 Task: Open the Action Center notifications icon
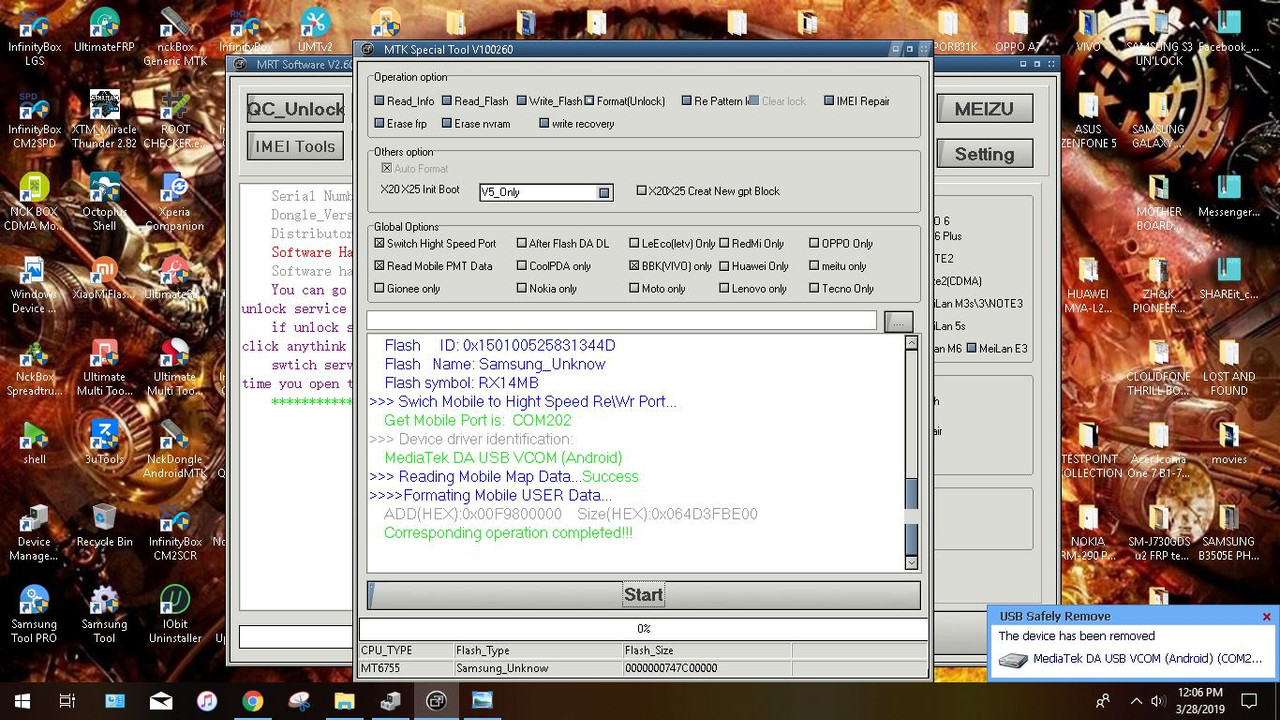coord(1249,701)
